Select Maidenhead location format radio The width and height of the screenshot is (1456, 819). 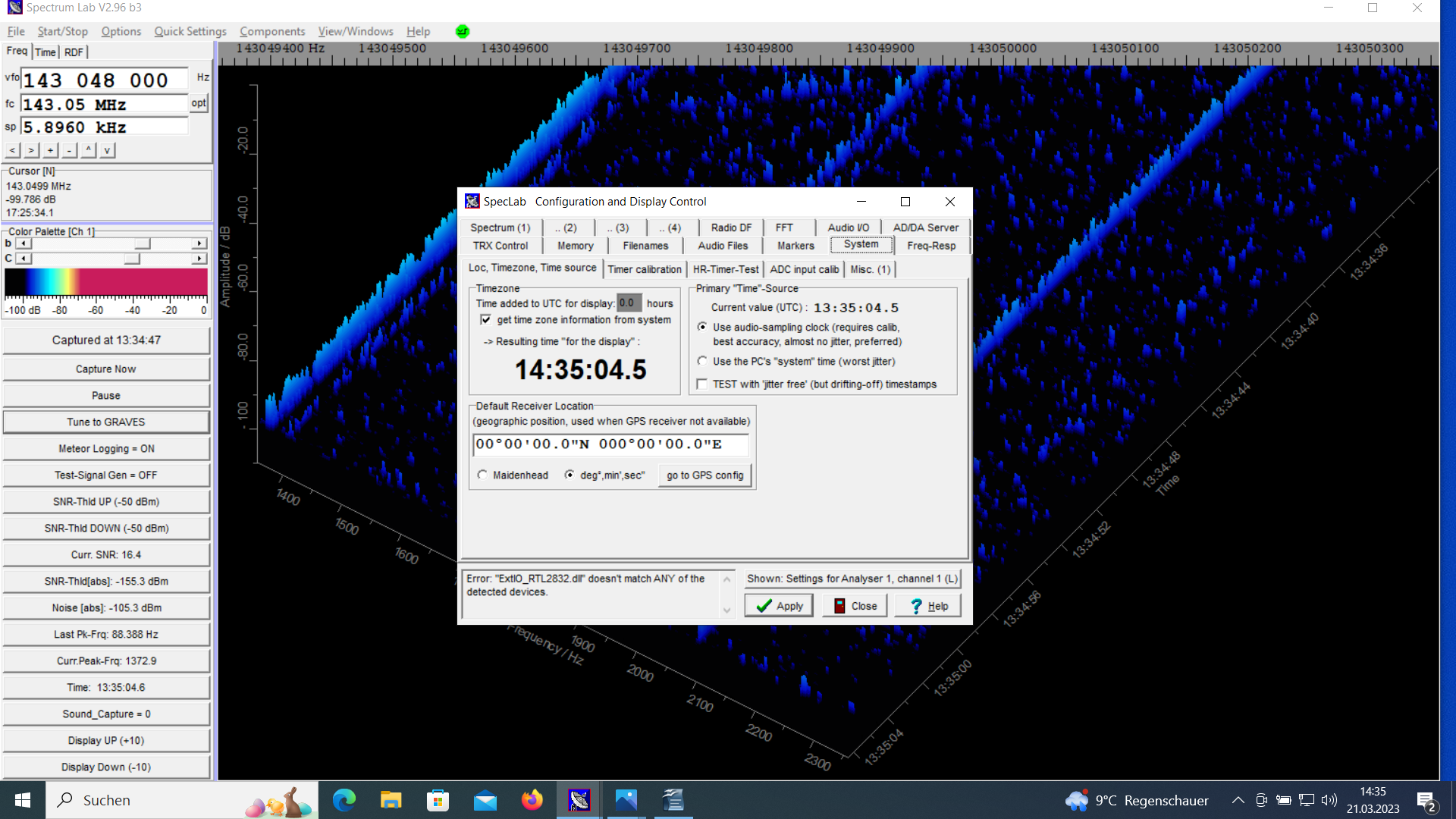[x=482, y=475]
